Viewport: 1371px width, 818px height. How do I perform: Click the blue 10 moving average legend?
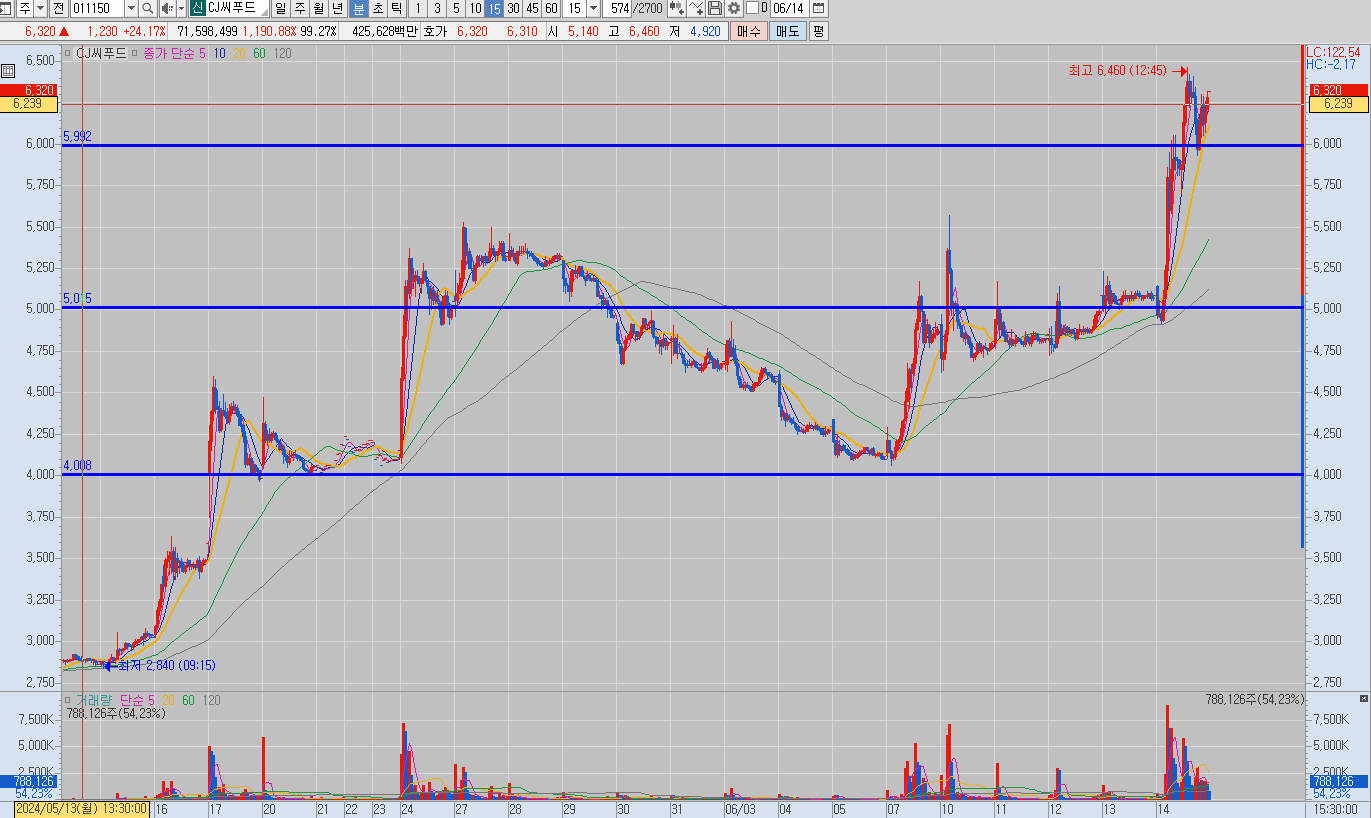[219, 53]
